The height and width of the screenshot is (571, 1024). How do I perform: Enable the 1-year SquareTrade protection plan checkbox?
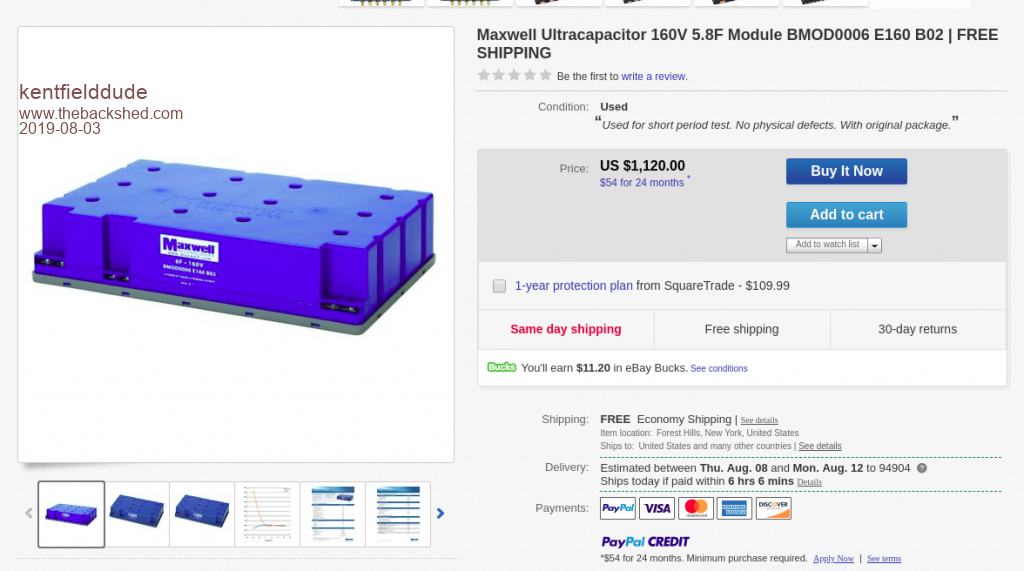click(x=499, y=286)
